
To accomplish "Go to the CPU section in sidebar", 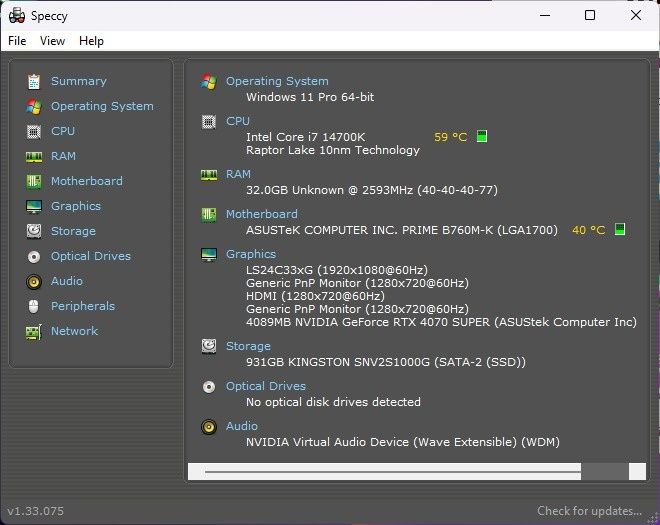I will click(63, 131).
